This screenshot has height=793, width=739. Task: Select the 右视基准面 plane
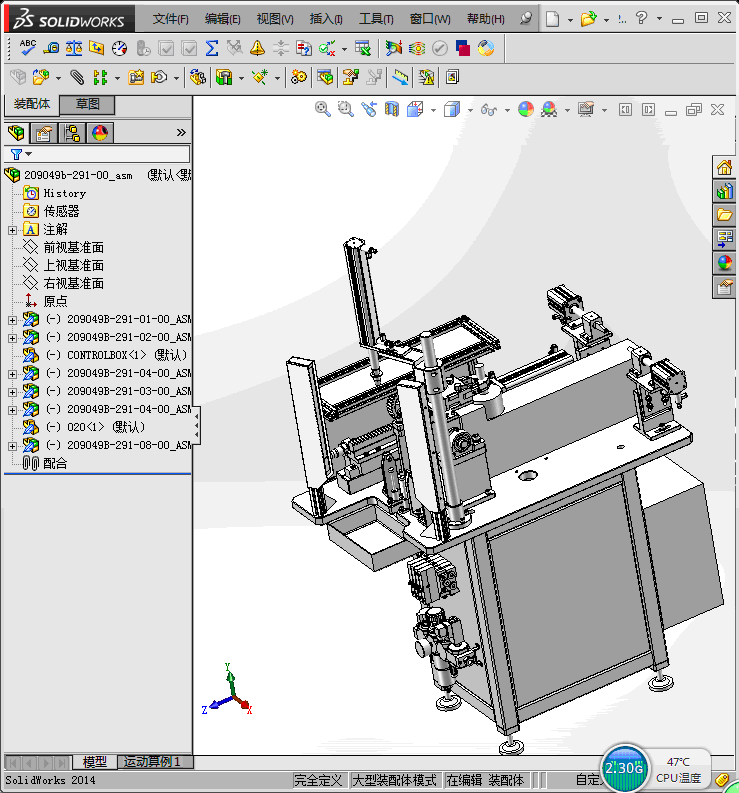(73, 283)
